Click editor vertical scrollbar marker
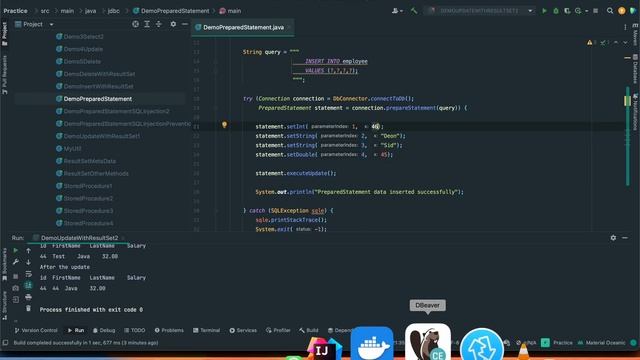Screen dimensions: 640x360 coord(627,100)
